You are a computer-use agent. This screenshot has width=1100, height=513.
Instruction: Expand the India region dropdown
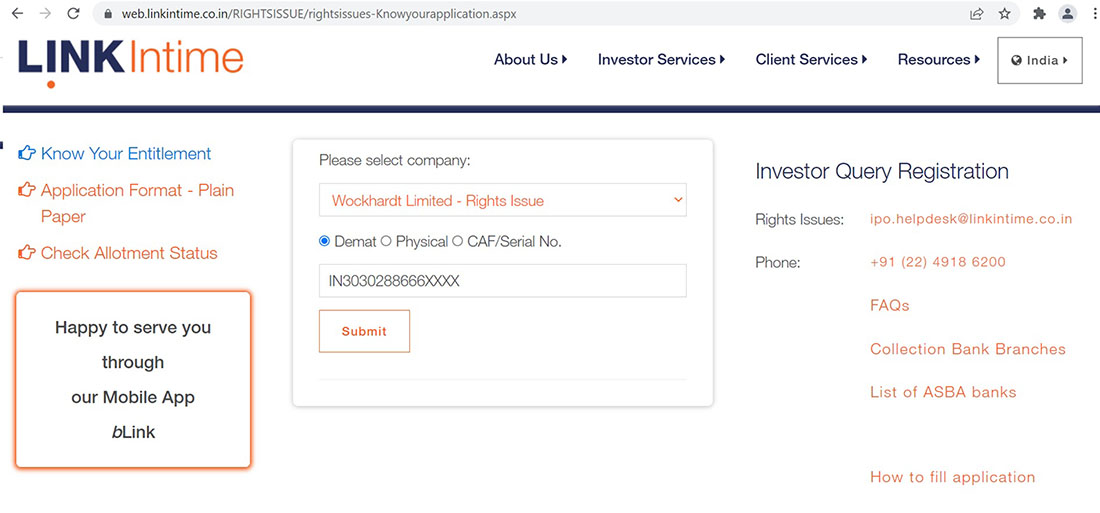tap(1040, 60)
